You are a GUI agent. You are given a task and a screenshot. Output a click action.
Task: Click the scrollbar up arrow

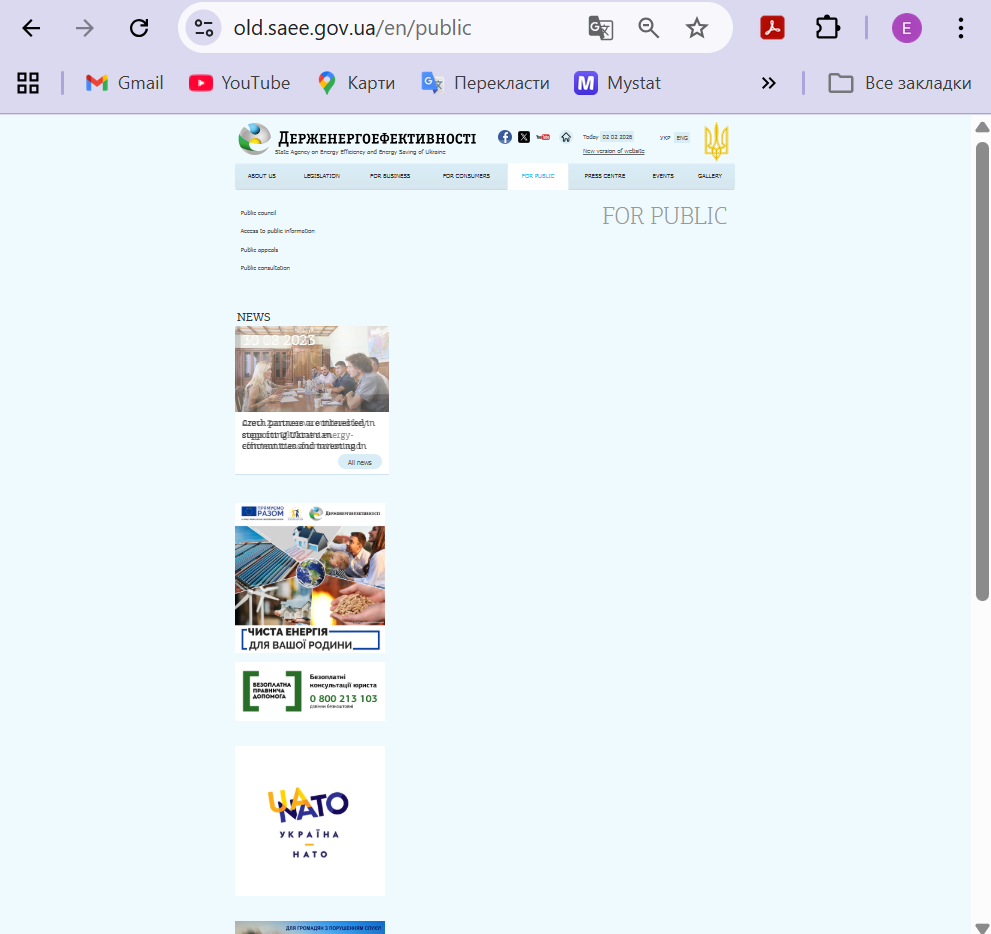point(982,127)
